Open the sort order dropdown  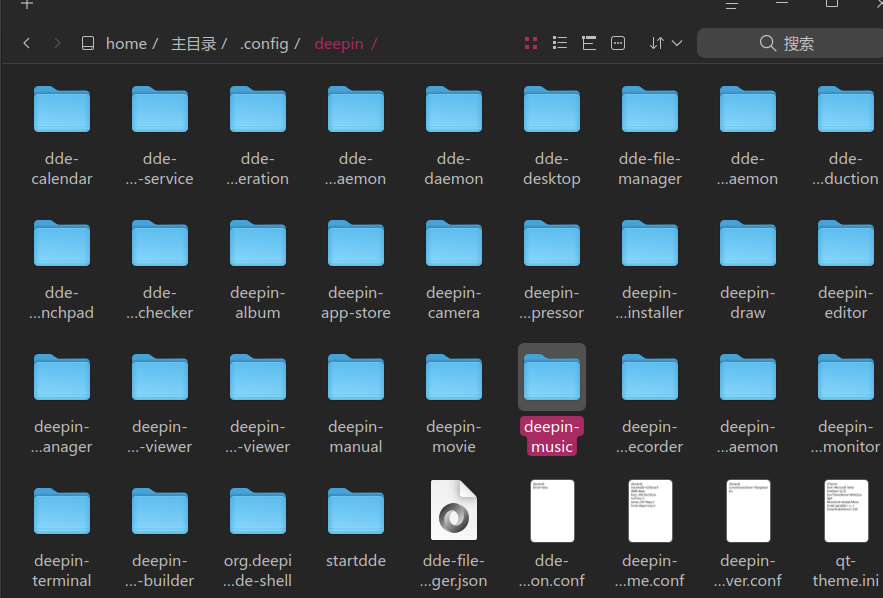666,43
